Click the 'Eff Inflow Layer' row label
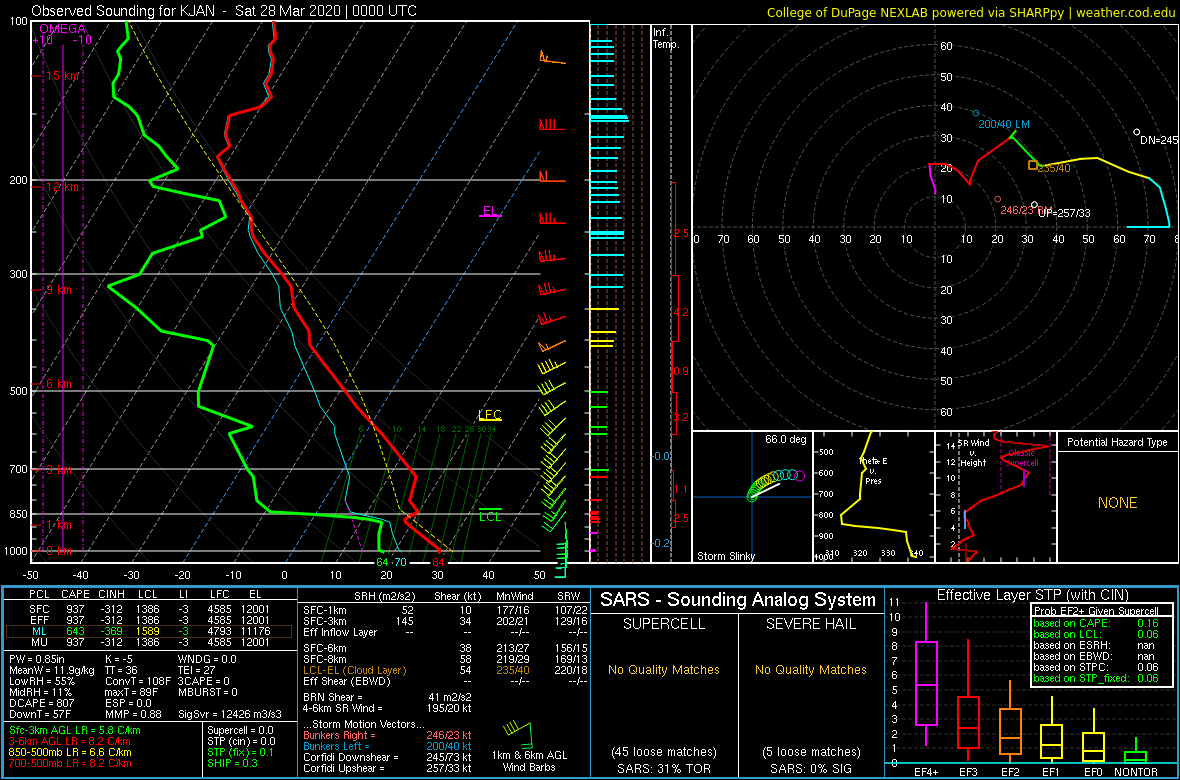Screen dimensions: 1180x780 (340, 631)
